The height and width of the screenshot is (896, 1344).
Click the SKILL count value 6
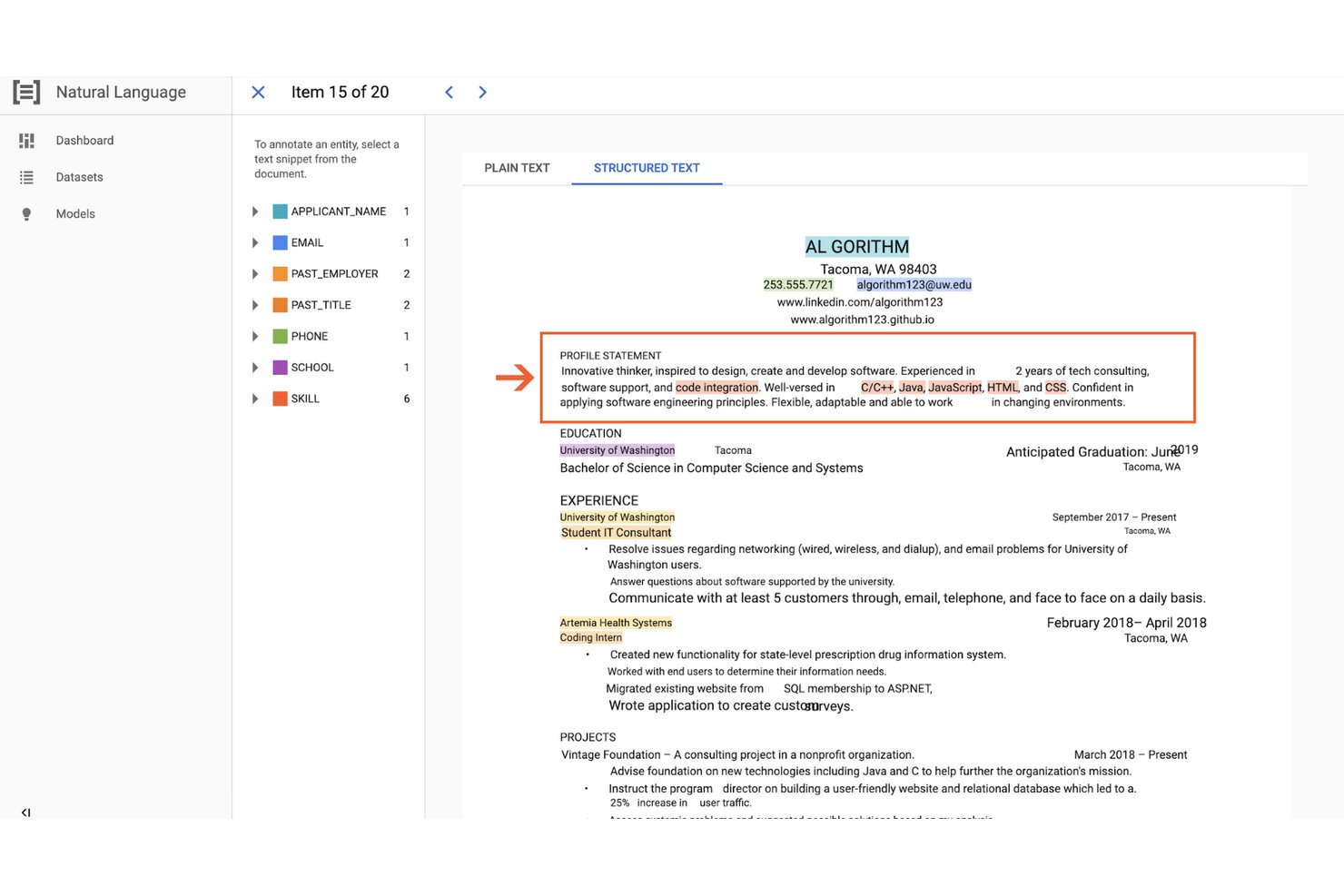point(406,399)
